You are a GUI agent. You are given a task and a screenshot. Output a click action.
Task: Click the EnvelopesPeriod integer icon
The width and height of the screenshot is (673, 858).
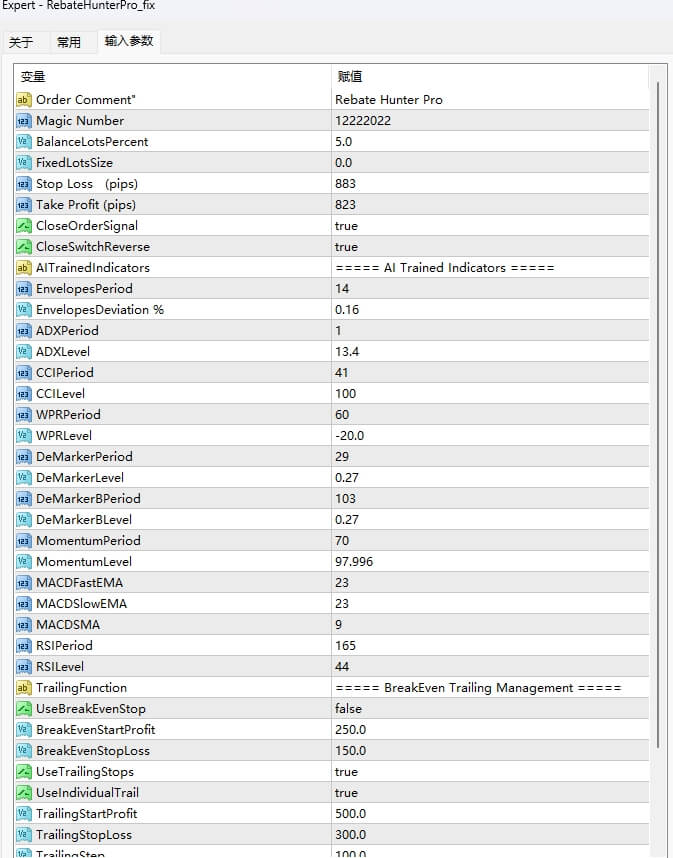coord(24,289)
